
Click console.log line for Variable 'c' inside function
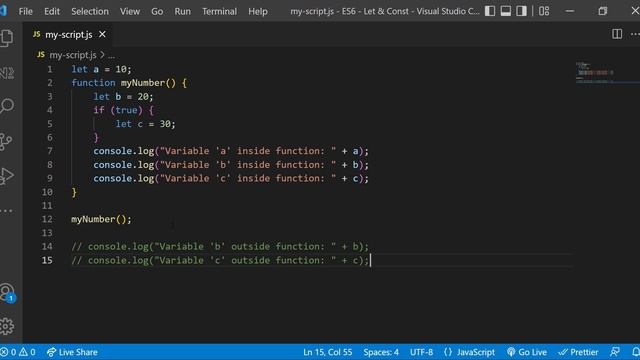click(x=231, y=178)
